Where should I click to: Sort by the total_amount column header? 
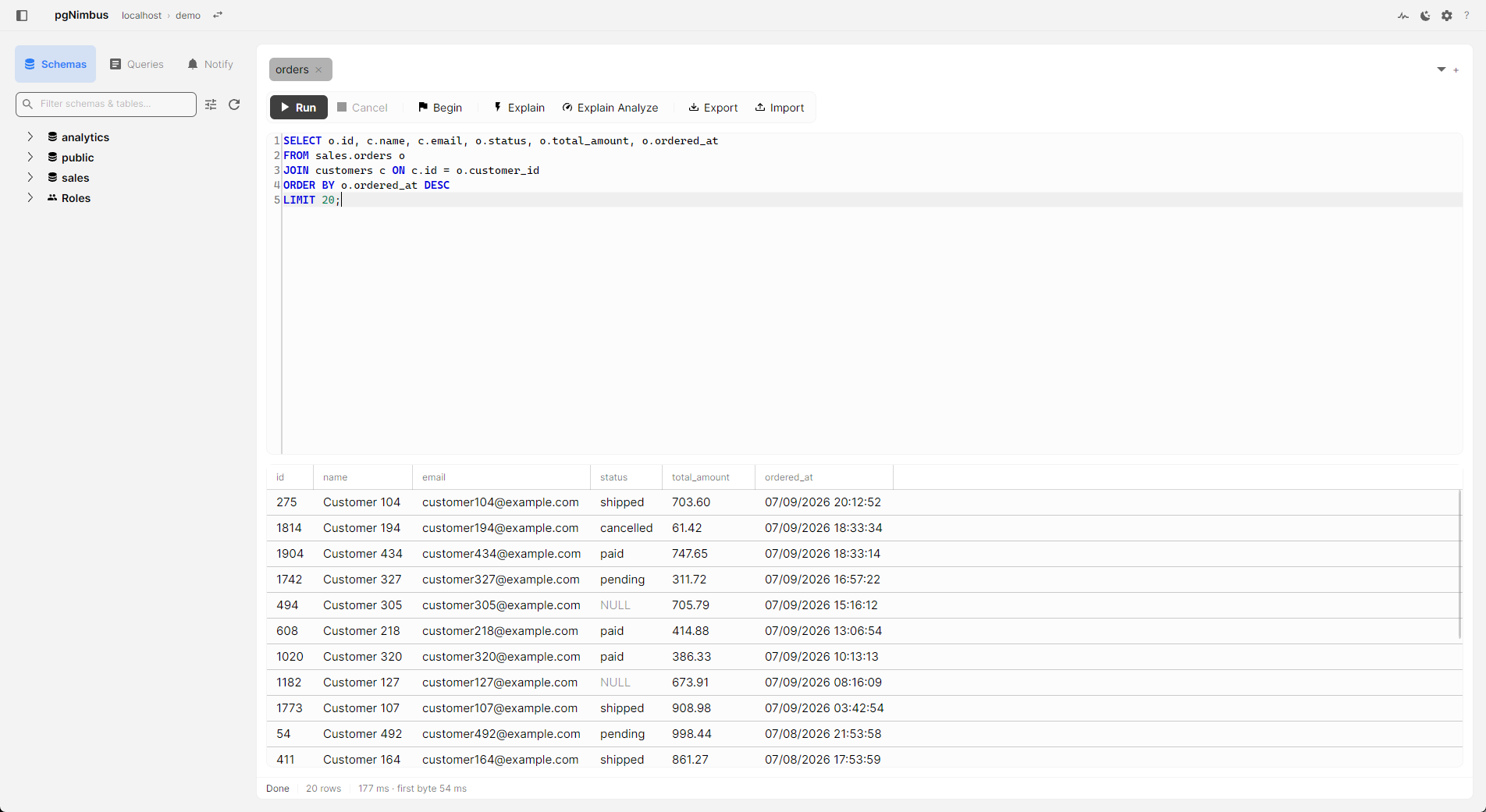click(709, 477)
